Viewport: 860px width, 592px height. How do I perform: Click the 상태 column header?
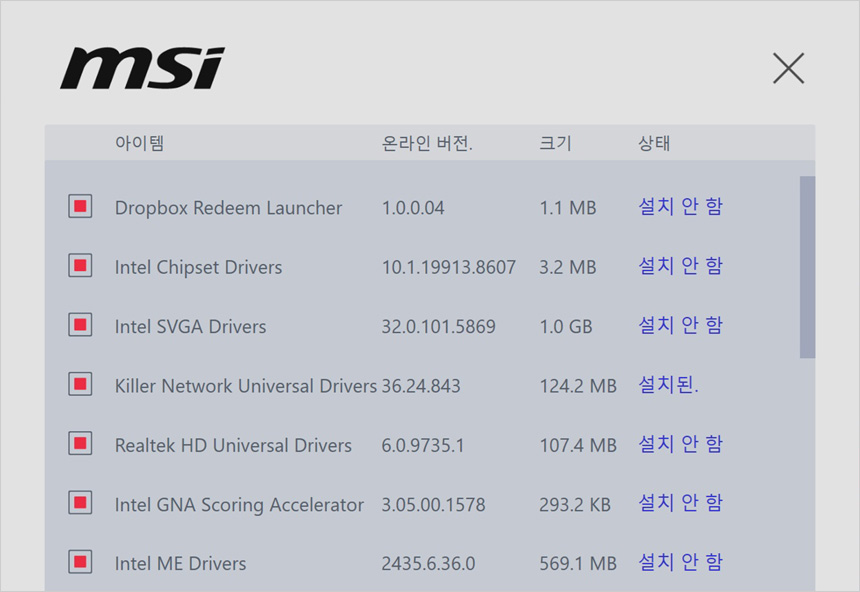(654, 143)
